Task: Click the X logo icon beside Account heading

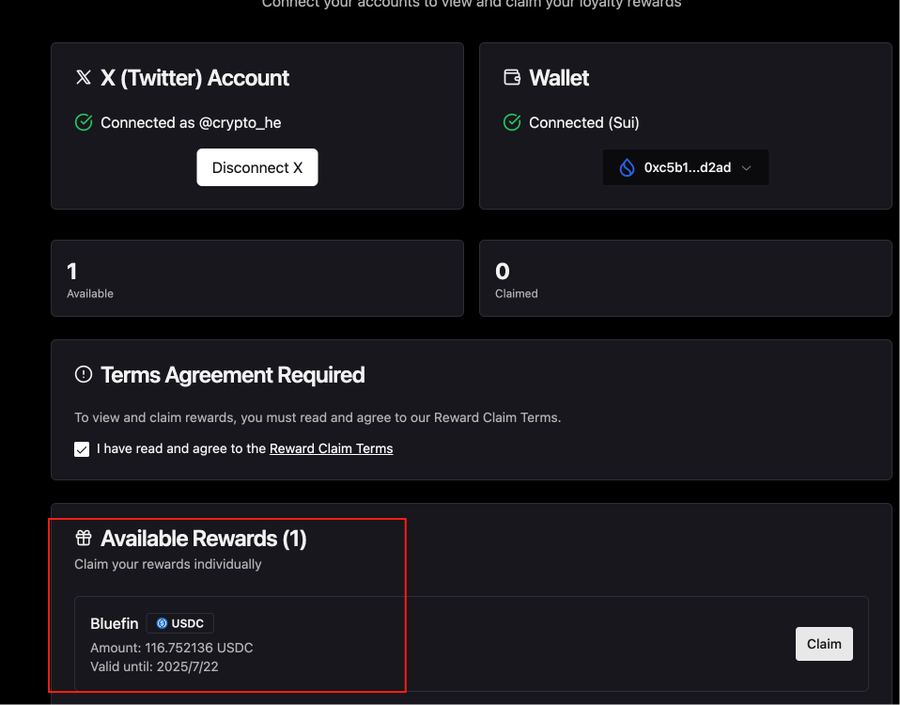Action: click(84, 78)
